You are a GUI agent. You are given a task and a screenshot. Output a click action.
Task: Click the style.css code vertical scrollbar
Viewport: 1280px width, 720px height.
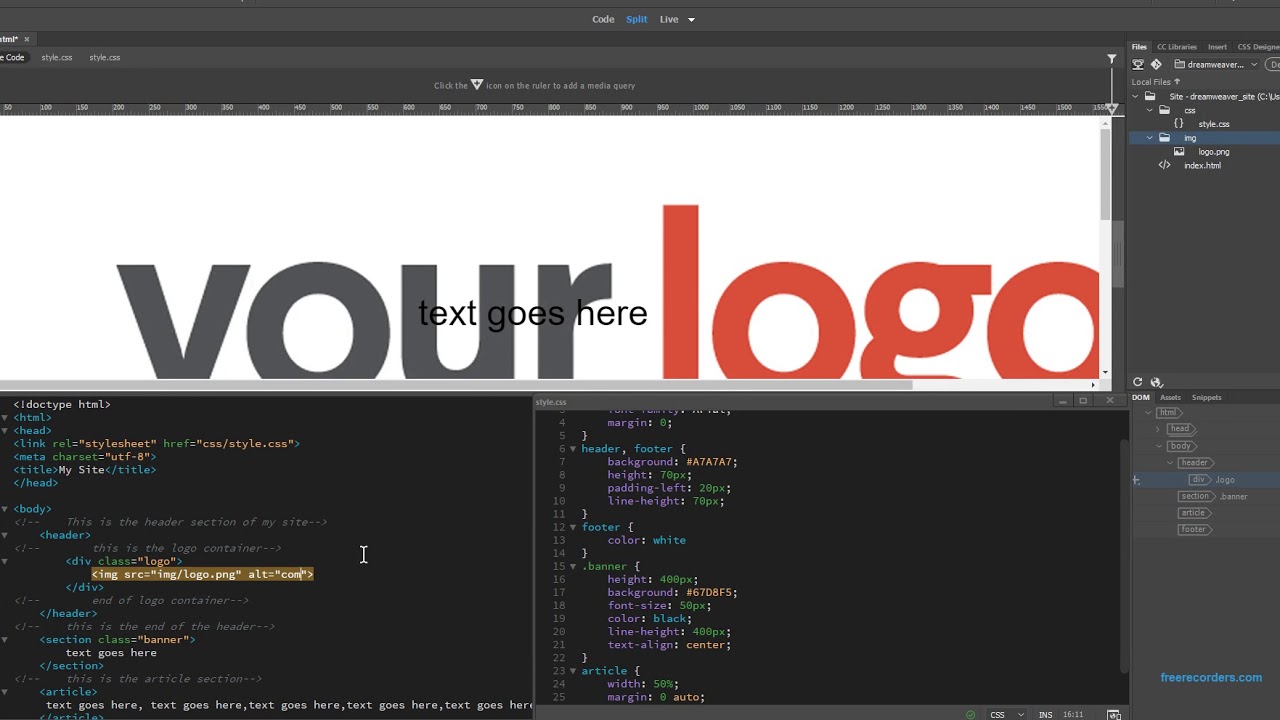coord(1124,555)
